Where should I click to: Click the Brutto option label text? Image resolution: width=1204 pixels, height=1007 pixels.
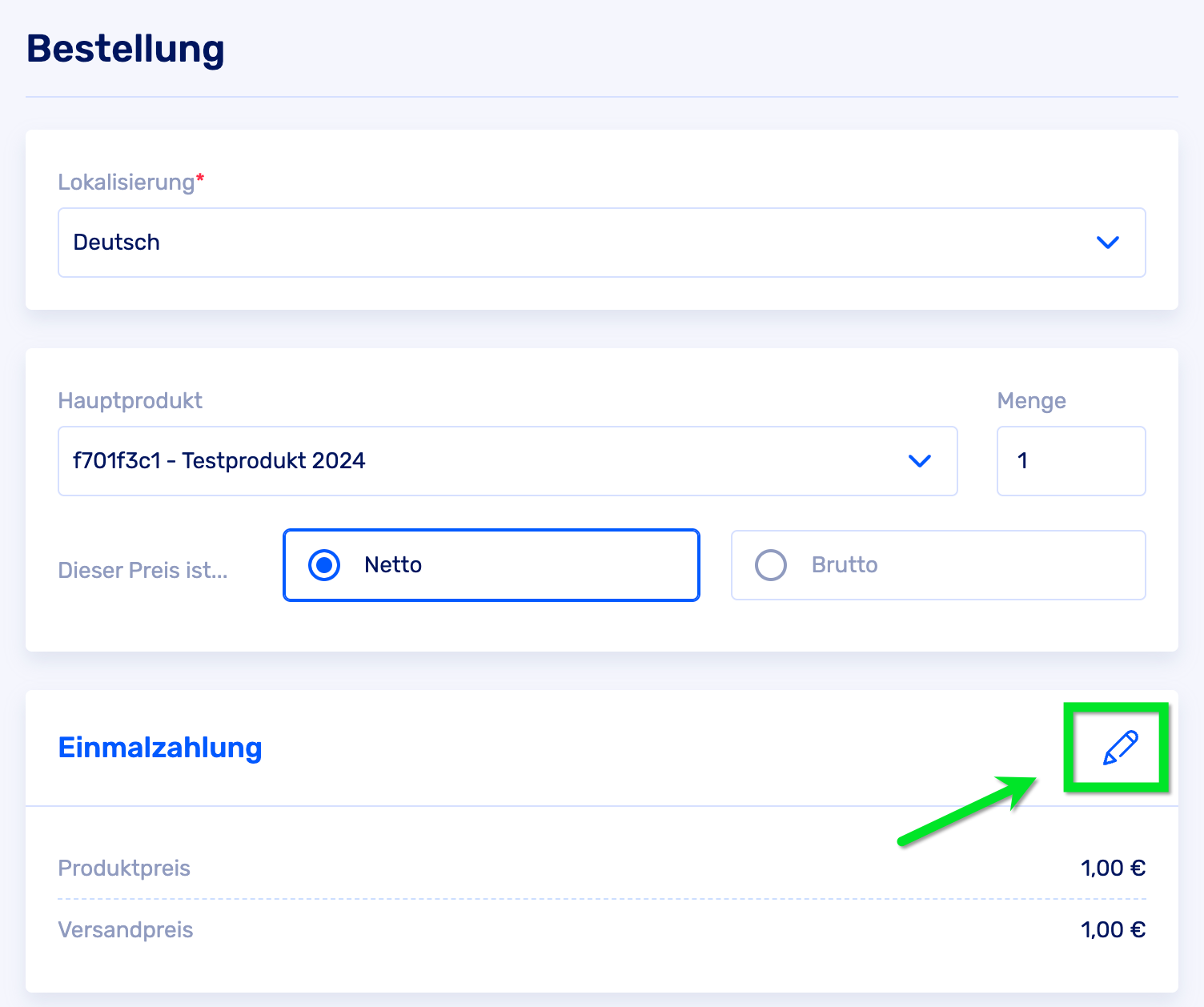point(845,565)
